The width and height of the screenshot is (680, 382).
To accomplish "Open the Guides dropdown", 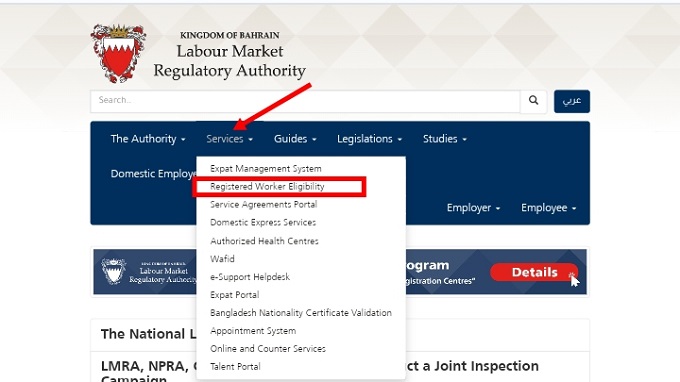I will 295,139.
